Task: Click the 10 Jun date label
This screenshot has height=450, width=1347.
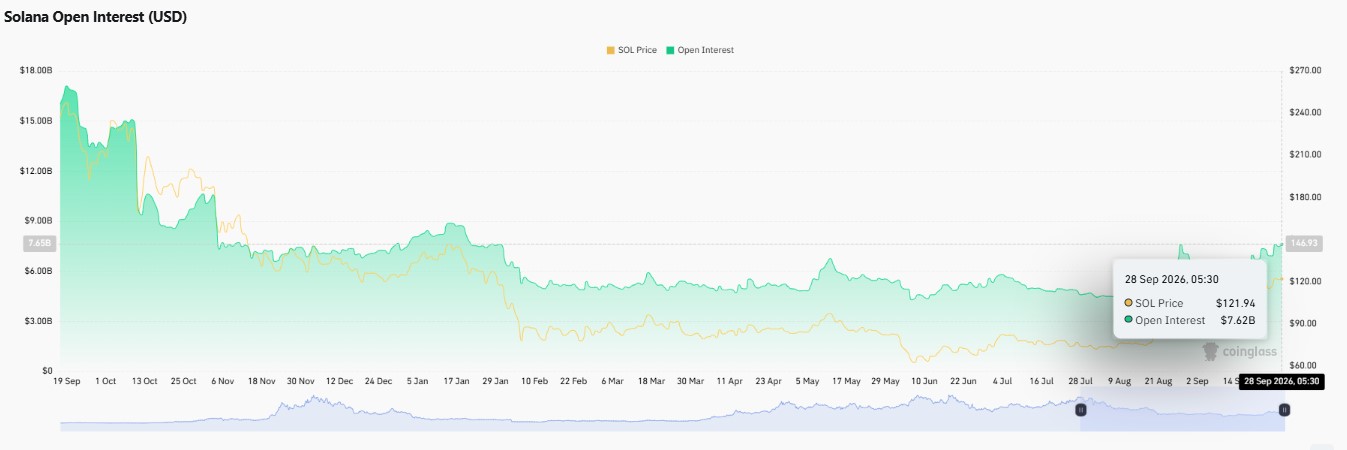Action: [x=922, y=381]
